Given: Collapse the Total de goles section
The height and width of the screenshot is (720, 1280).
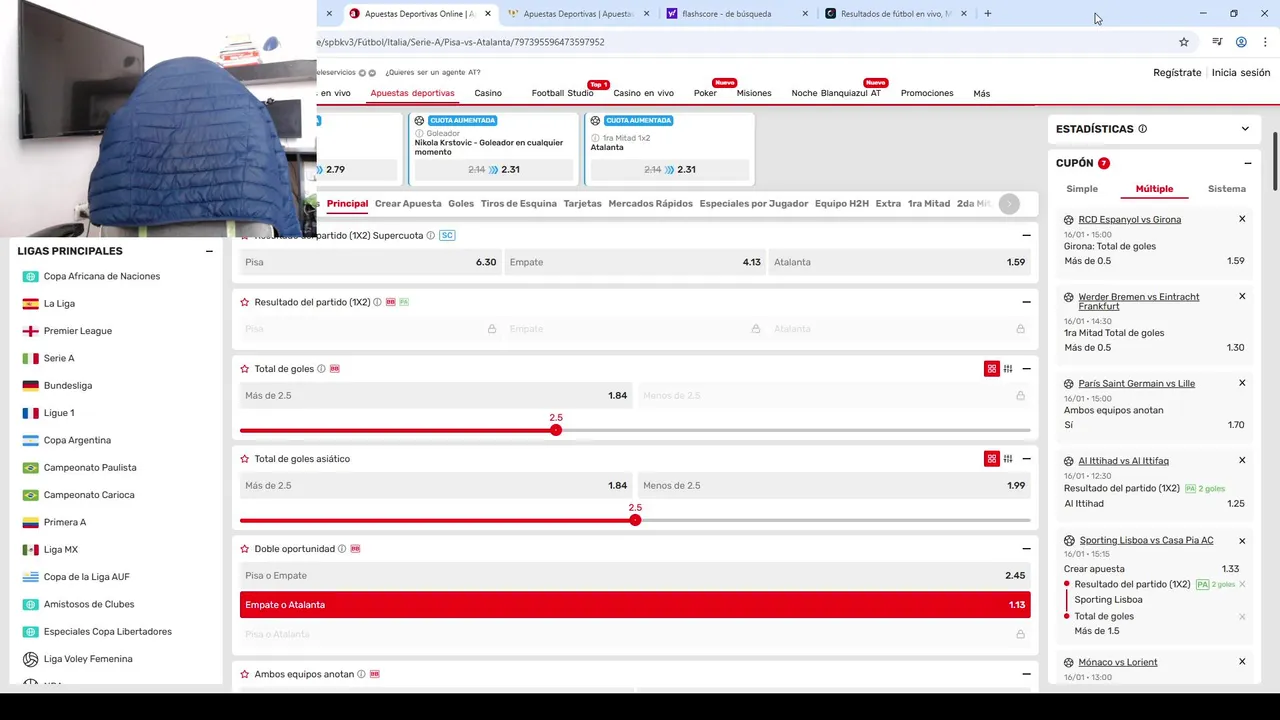Looking at the screenshot, I should pos(1026,369).
